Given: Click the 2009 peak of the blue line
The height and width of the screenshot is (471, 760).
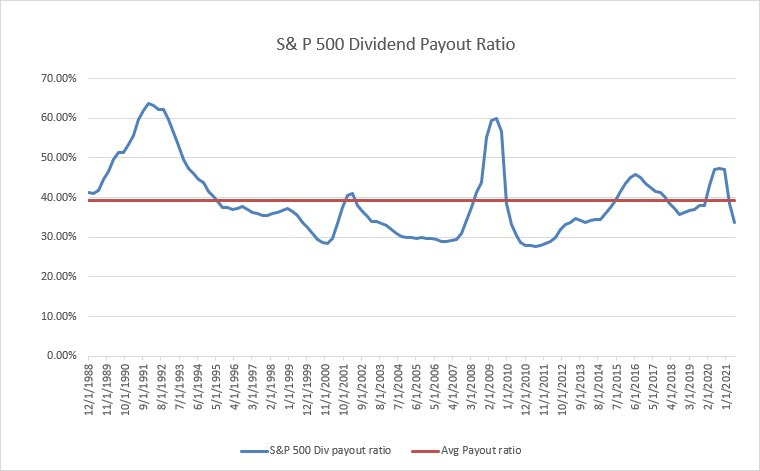Looking at the screenshot, I should pyautogui.click(x=496, y=118).
